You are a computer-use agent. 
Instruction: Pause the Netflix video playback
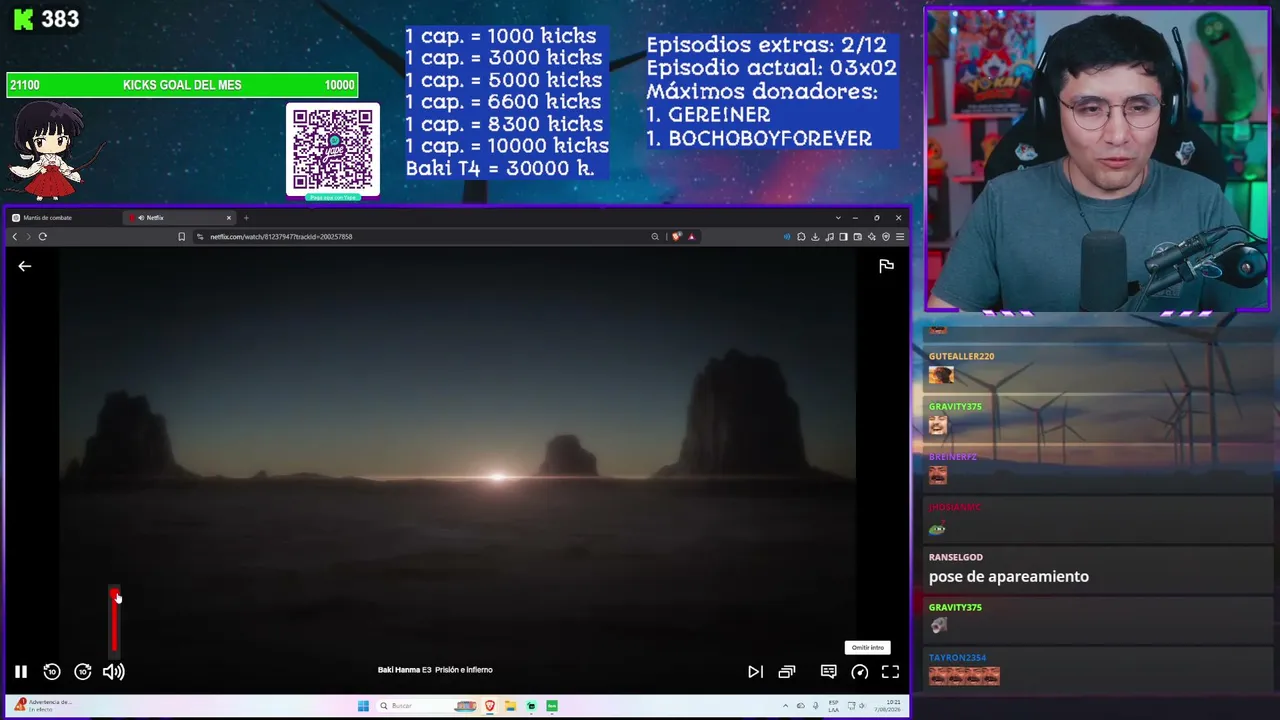coord(20,672)
